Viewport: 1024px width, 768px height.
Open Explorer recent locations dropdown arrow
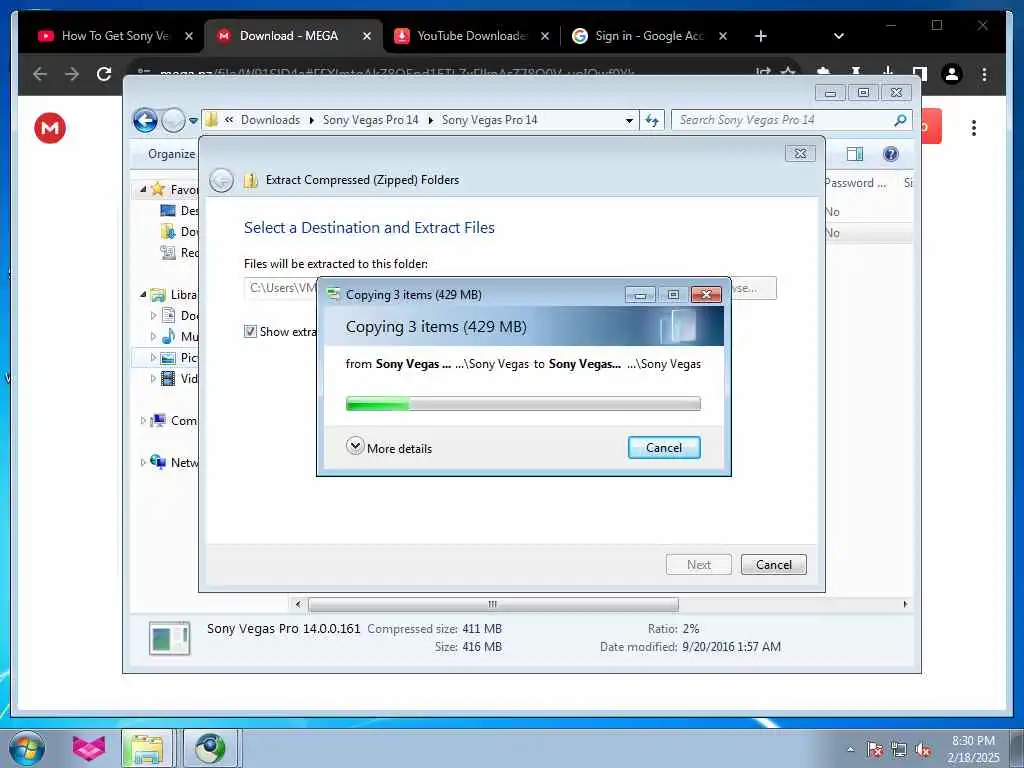[193, 121]
